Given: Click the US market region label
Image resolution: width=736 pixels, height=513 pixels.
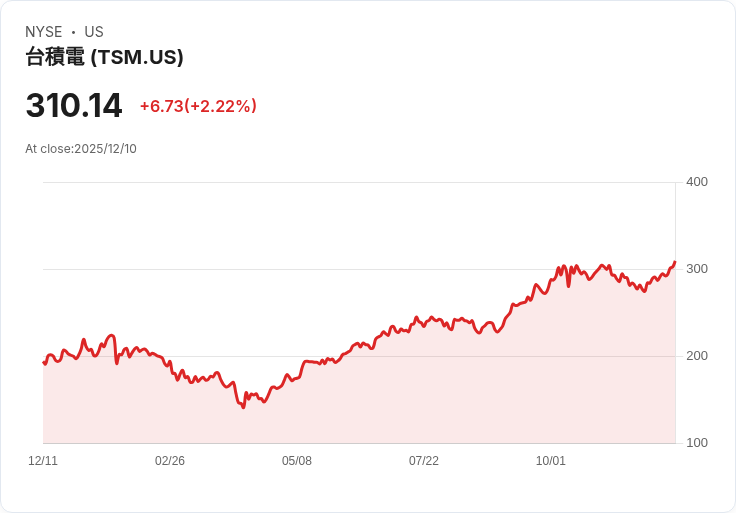Looking at the screenshot, I should [94, 32].
